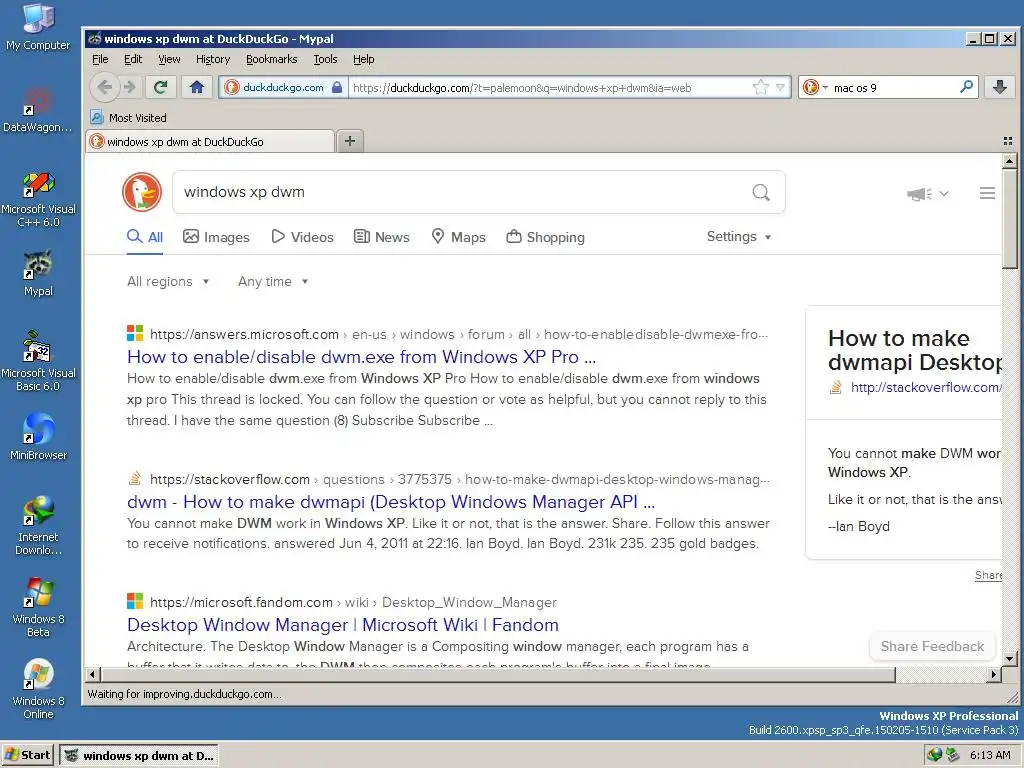This screenshot has width=1024, height=768.
Task: Click the network globe tray icon
Action: coord(935,755)
